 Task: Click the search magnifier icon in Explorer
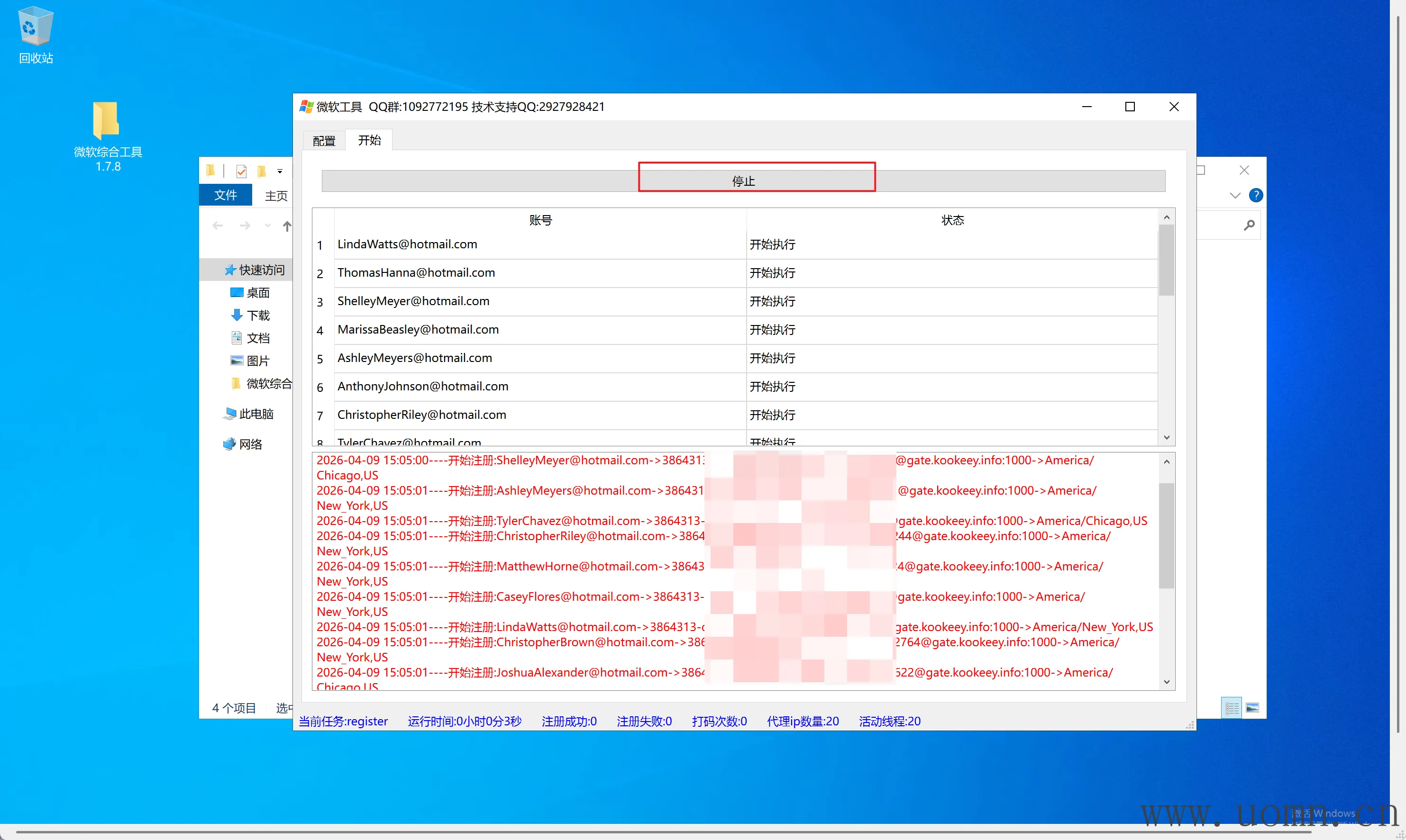click(1249, 226)
